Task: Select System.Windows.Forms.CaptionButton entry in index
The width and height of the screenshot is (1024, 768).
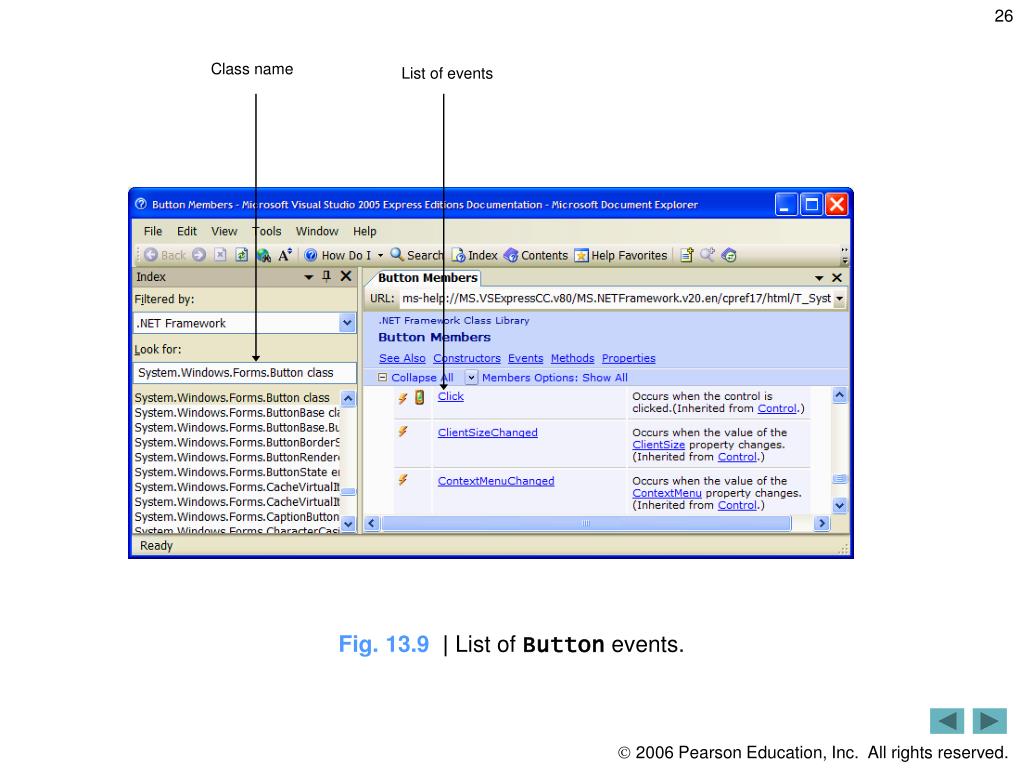Action: click(x=237, y=517)
